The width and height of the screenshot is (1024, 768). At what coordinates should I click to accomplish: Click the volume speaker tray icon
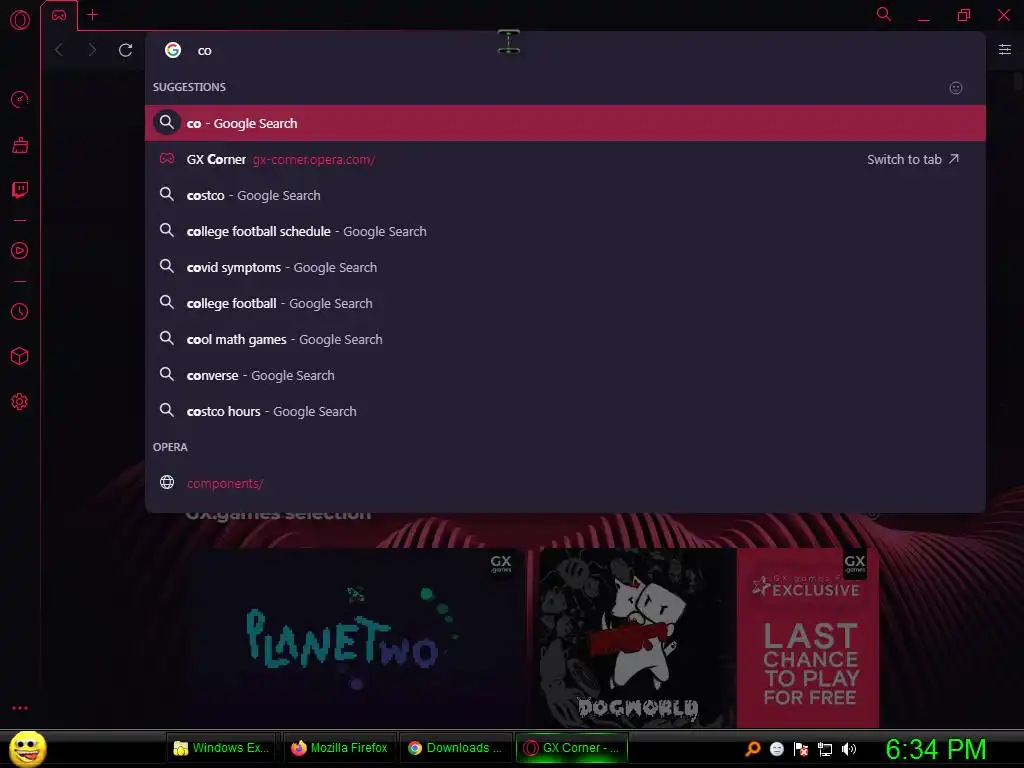coord(849,749)
